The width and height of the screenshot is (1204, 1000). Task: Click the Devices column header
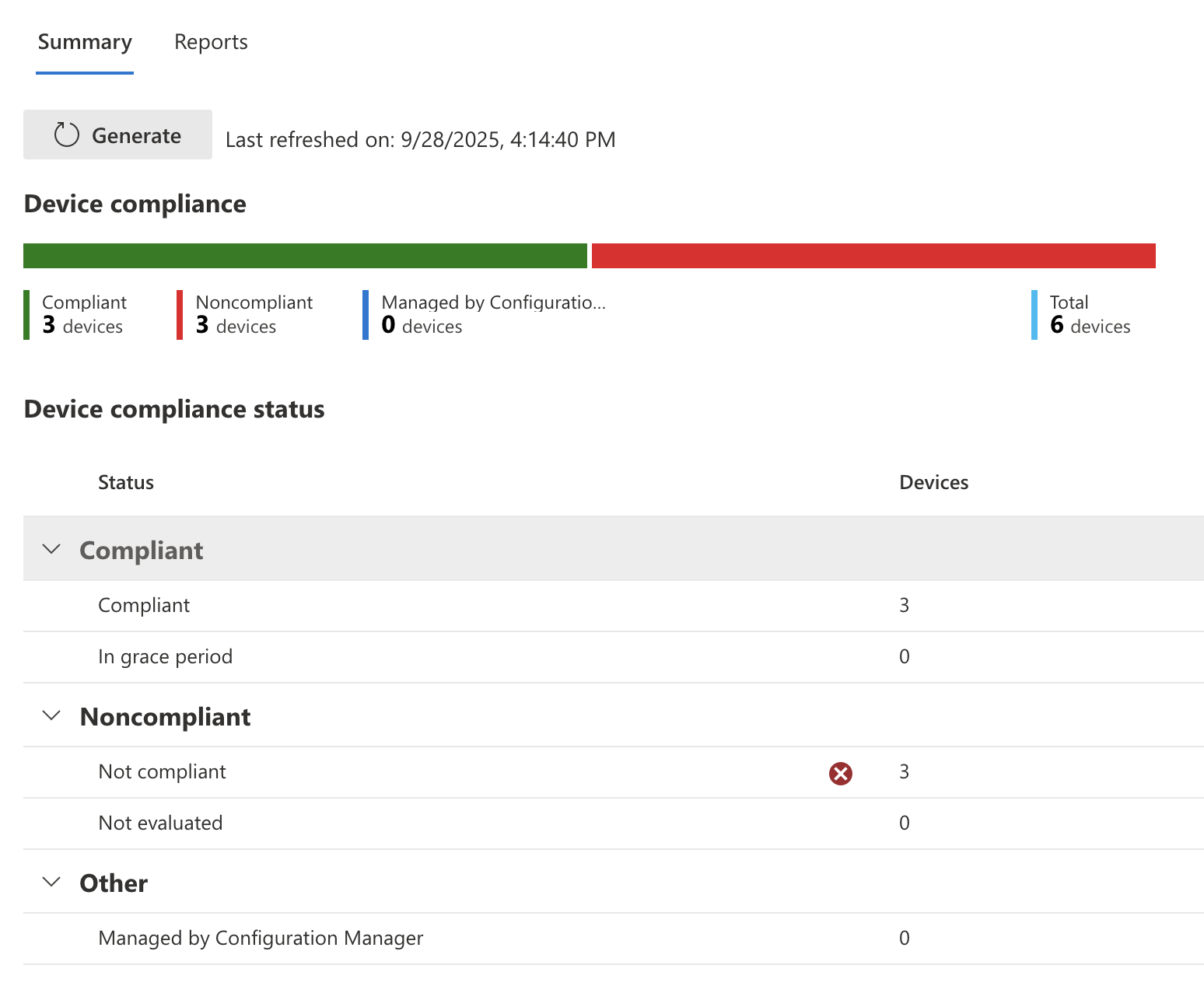coord(933,482)
